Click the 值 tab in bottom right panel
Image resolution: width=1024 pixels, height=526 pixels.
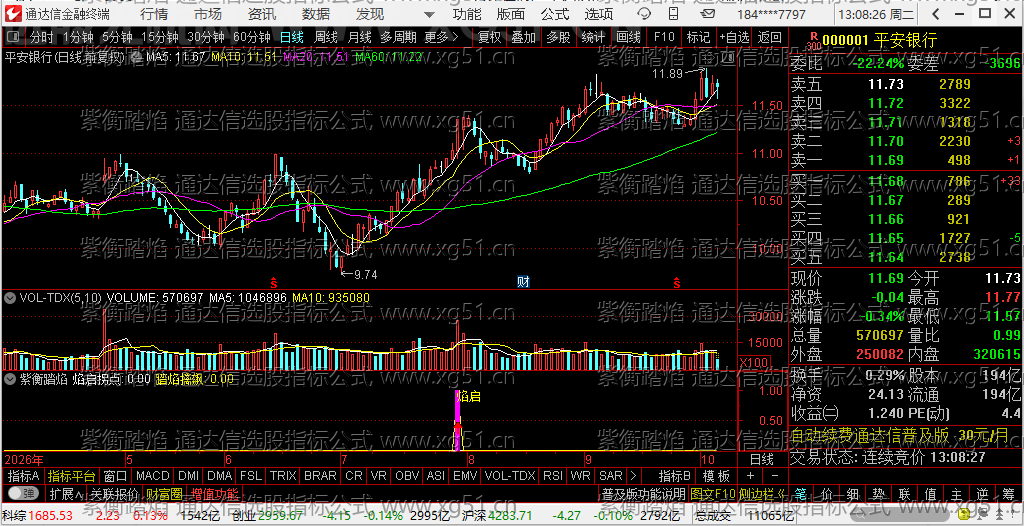[x=931, y=493]
